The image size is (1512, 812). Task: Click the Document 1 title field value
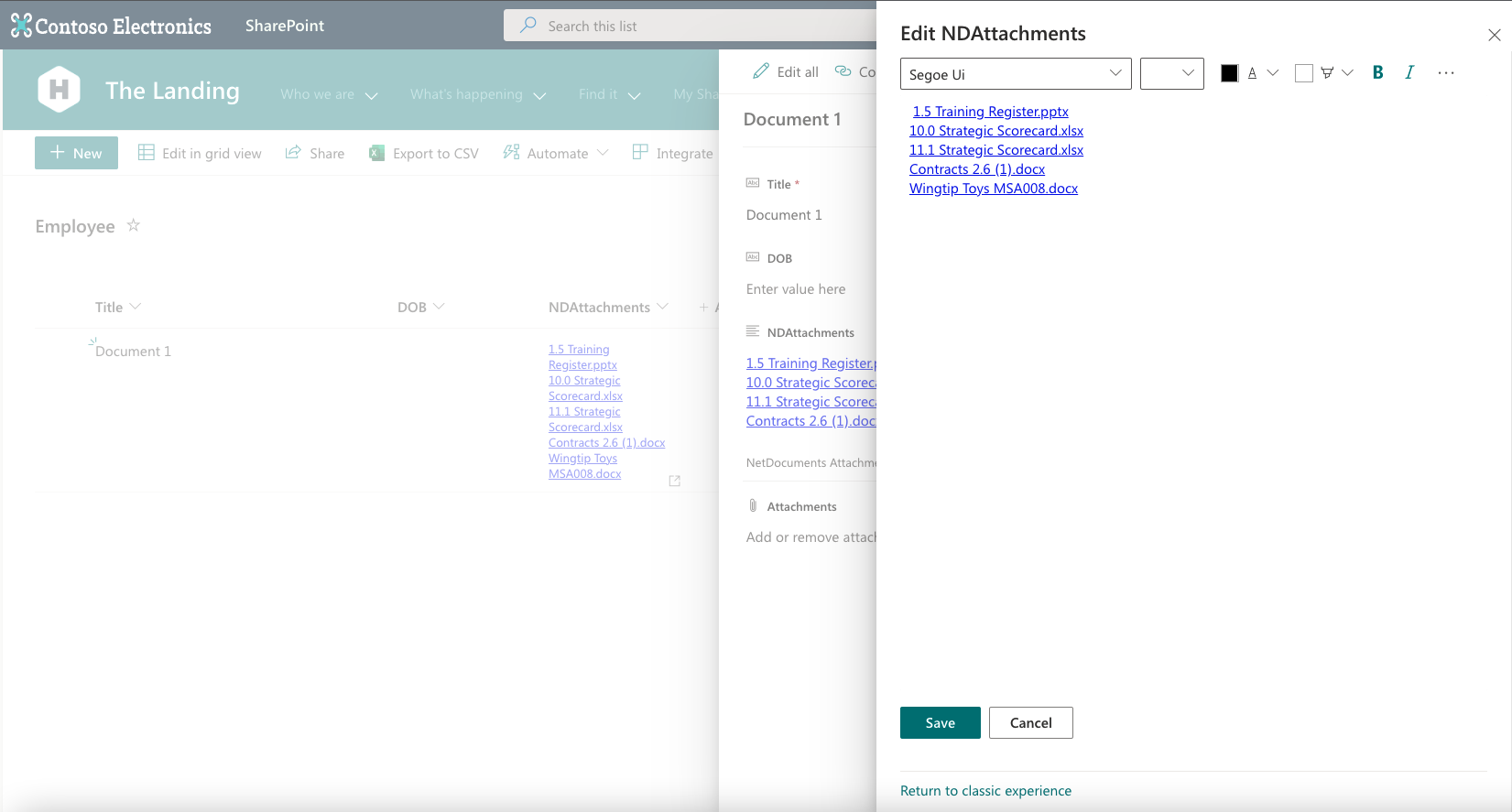point(784,215)
